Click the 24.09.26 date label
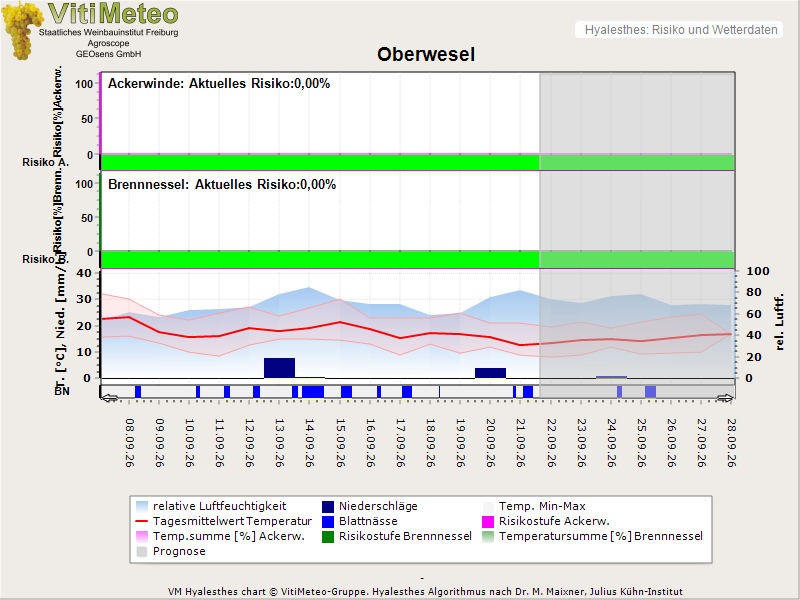 [x=611, y=443]
